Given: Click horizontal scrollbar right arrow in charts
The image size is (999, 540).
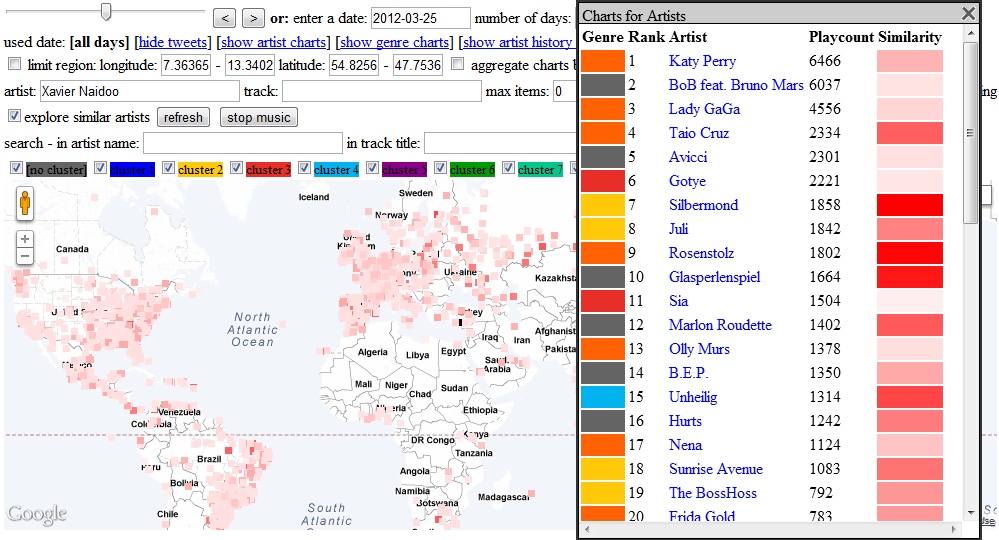Looking at the screenshot, I should [x=953, y=529].
